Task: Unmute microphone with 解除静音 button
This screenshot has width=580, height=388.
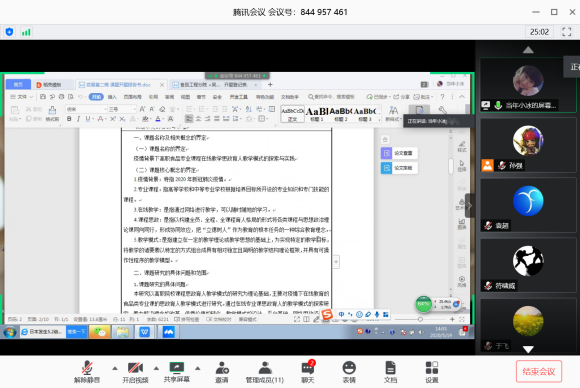Action: tap(87, 372)
